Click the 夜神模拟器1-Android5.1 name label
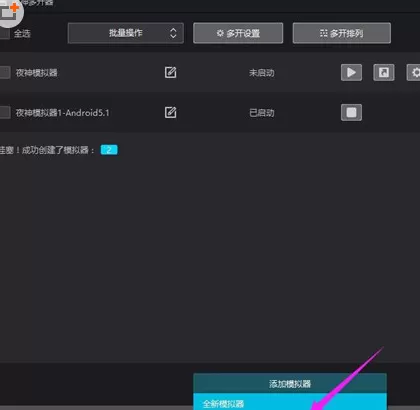This screenshot has height=410, width=420. 63,113
